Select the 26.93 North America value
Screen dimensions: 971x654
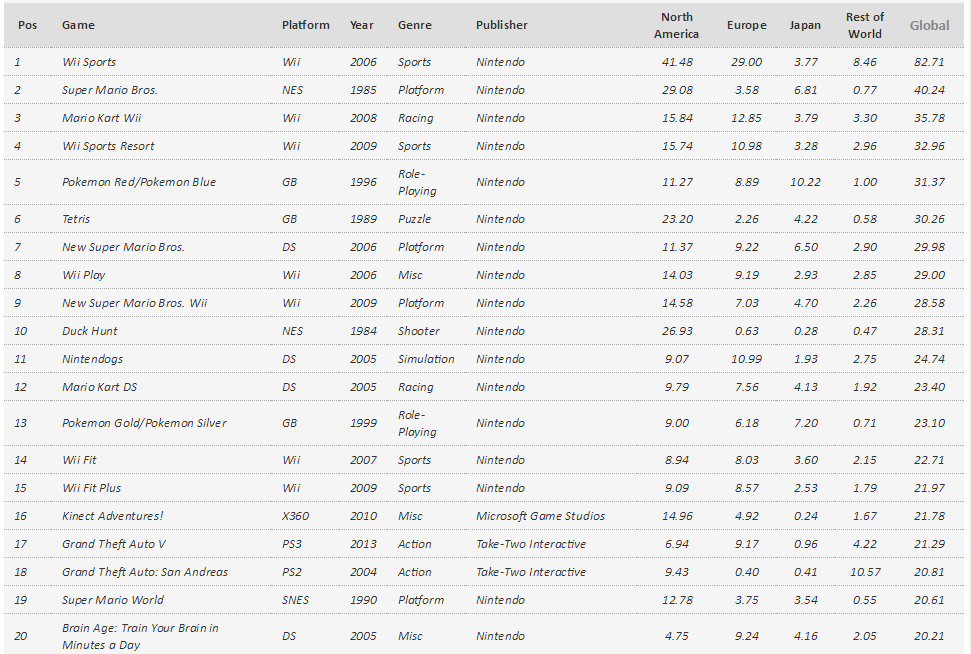(x=677, y=331)
